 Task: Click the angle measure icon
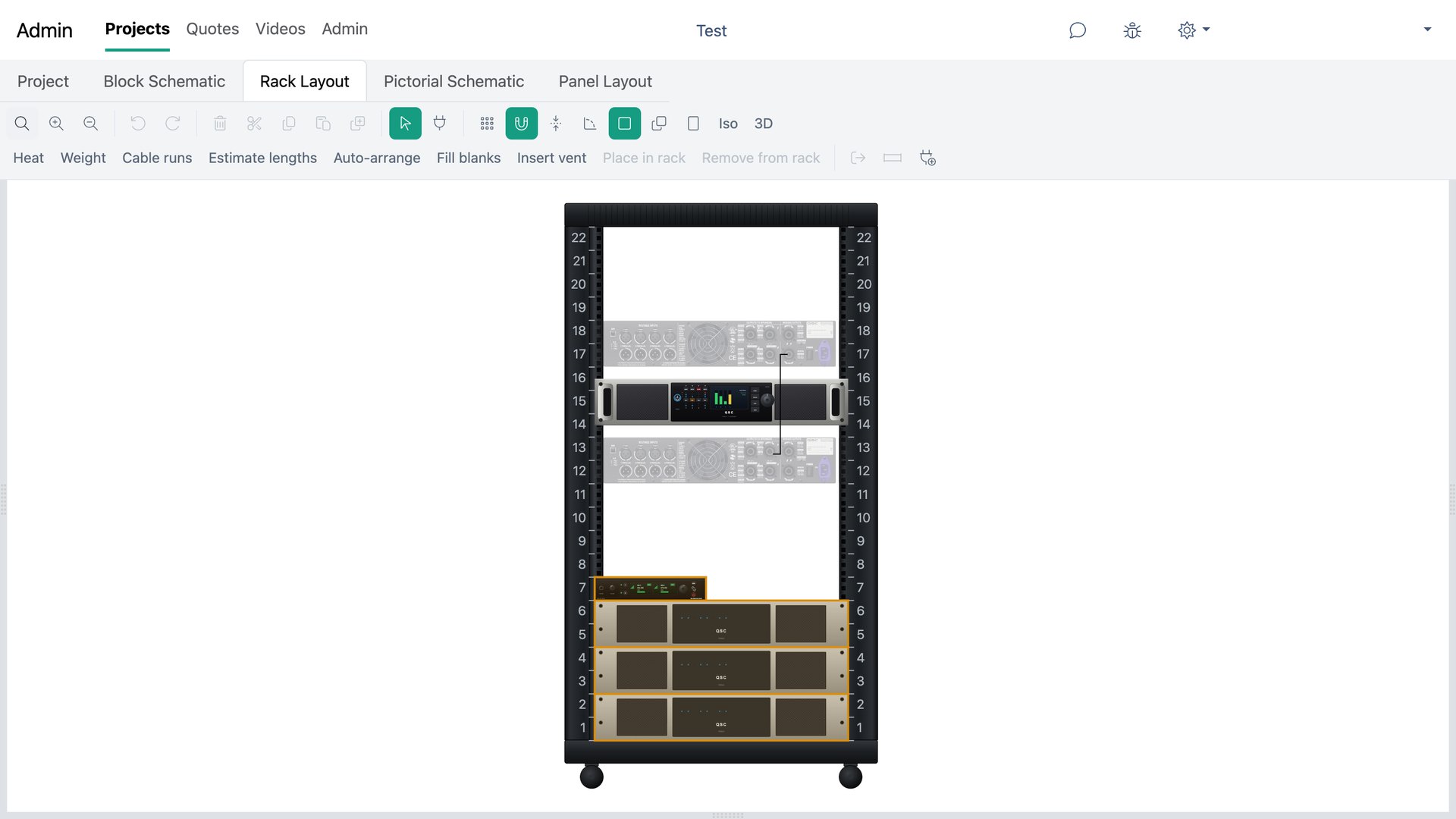(x=590, y=124)
